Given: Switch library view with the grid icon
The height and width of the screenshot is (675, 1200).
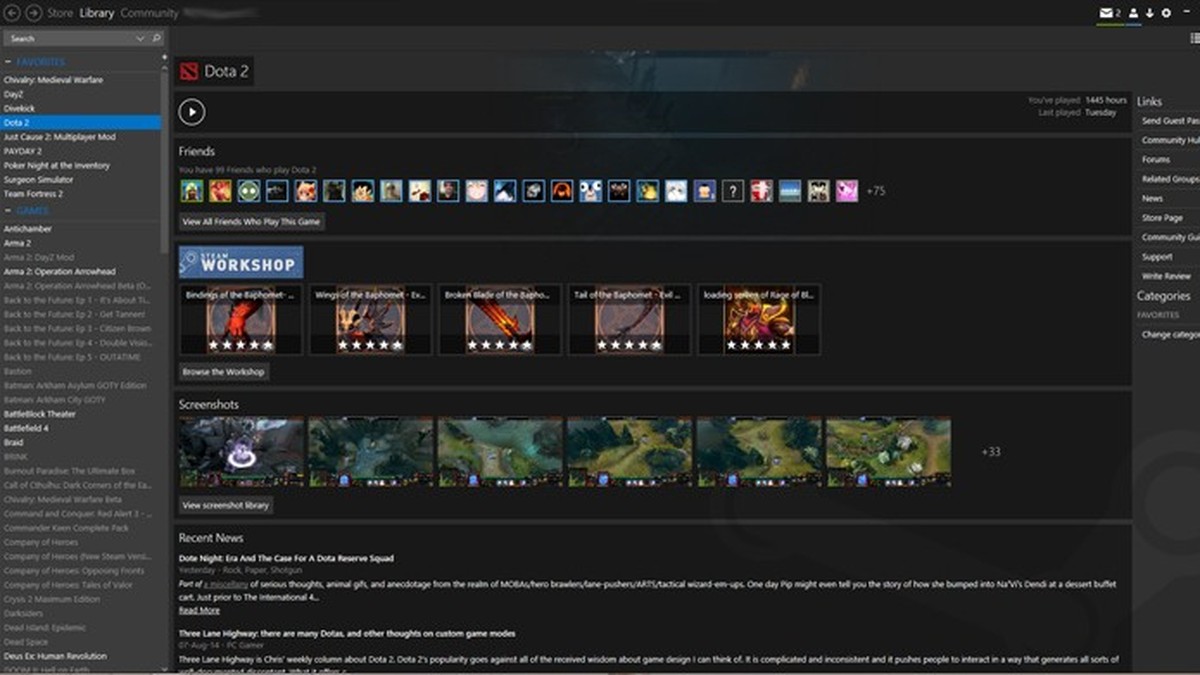Looking at the screenshot, I should [1194, 37].
